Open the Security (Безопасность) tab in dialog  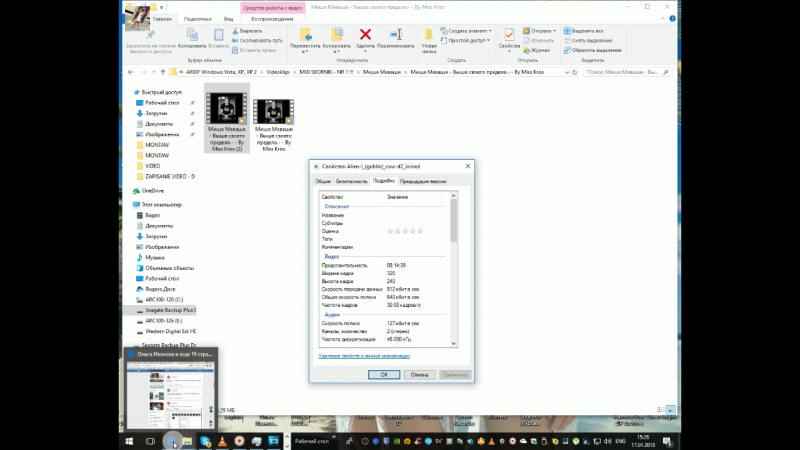[352, 181]
